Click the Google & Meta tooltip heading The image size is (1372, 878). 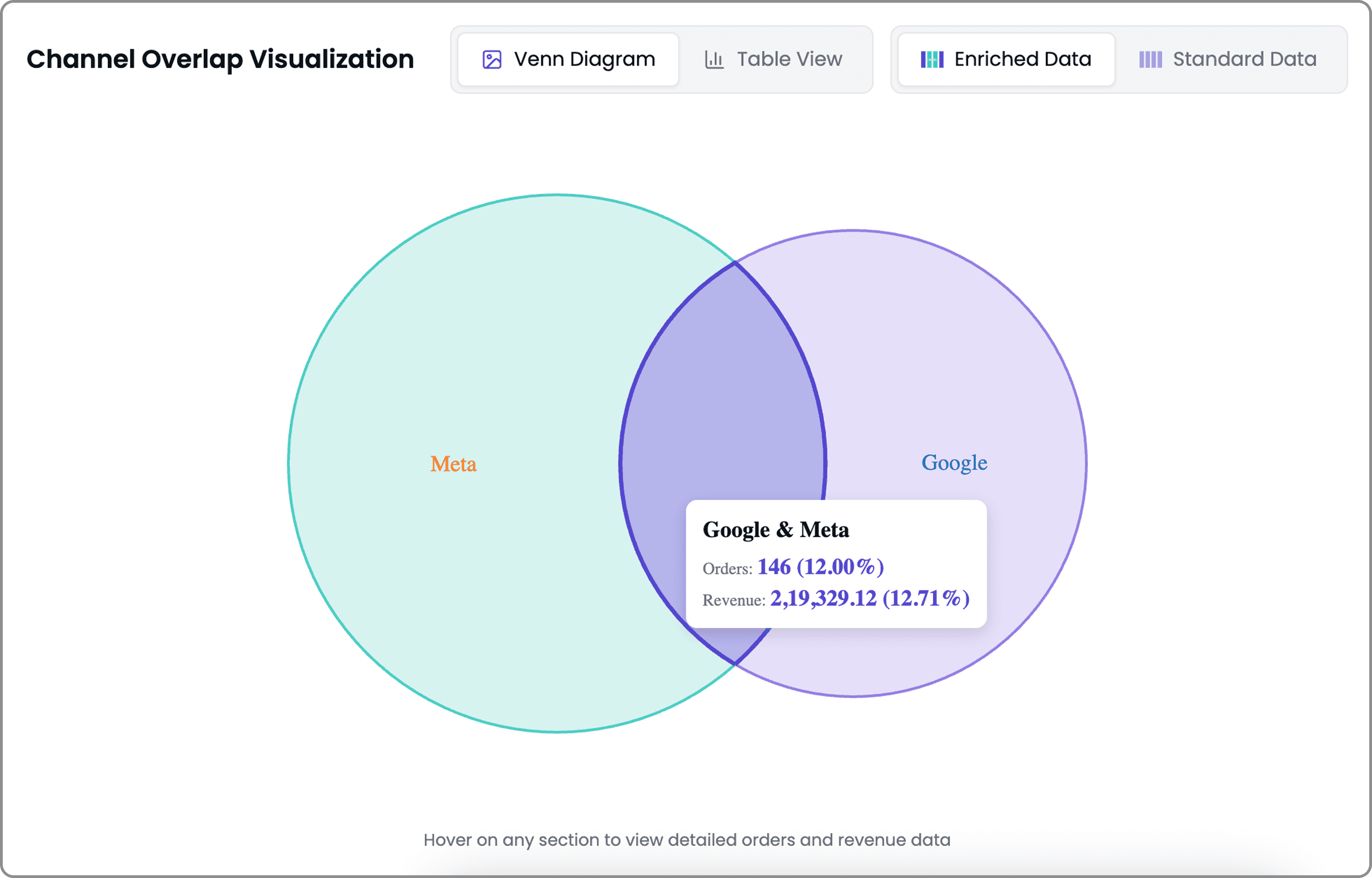click(x=775, y=530)
